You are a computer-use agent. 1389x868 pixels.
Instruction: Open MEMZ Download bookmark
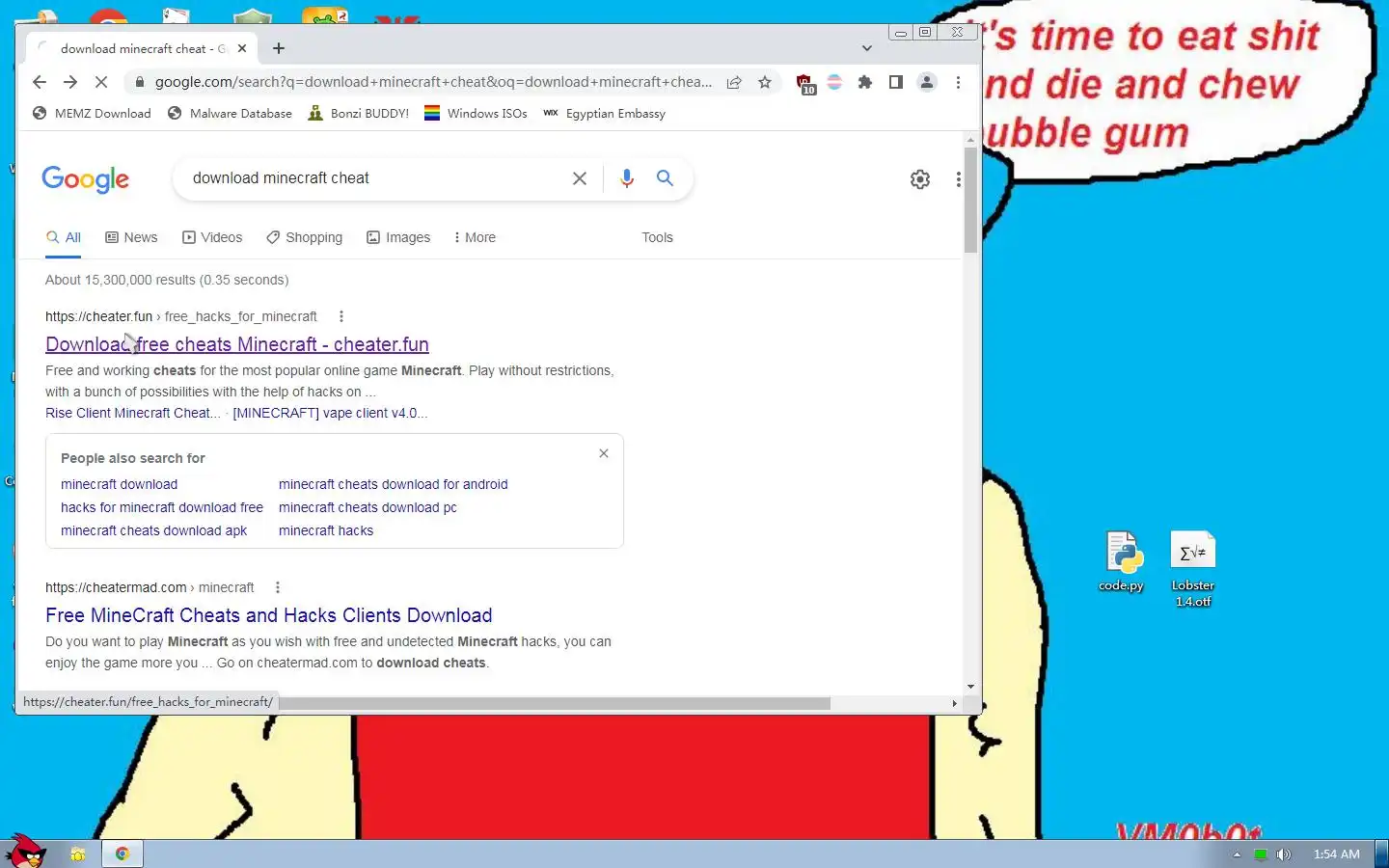pos(92,113)
